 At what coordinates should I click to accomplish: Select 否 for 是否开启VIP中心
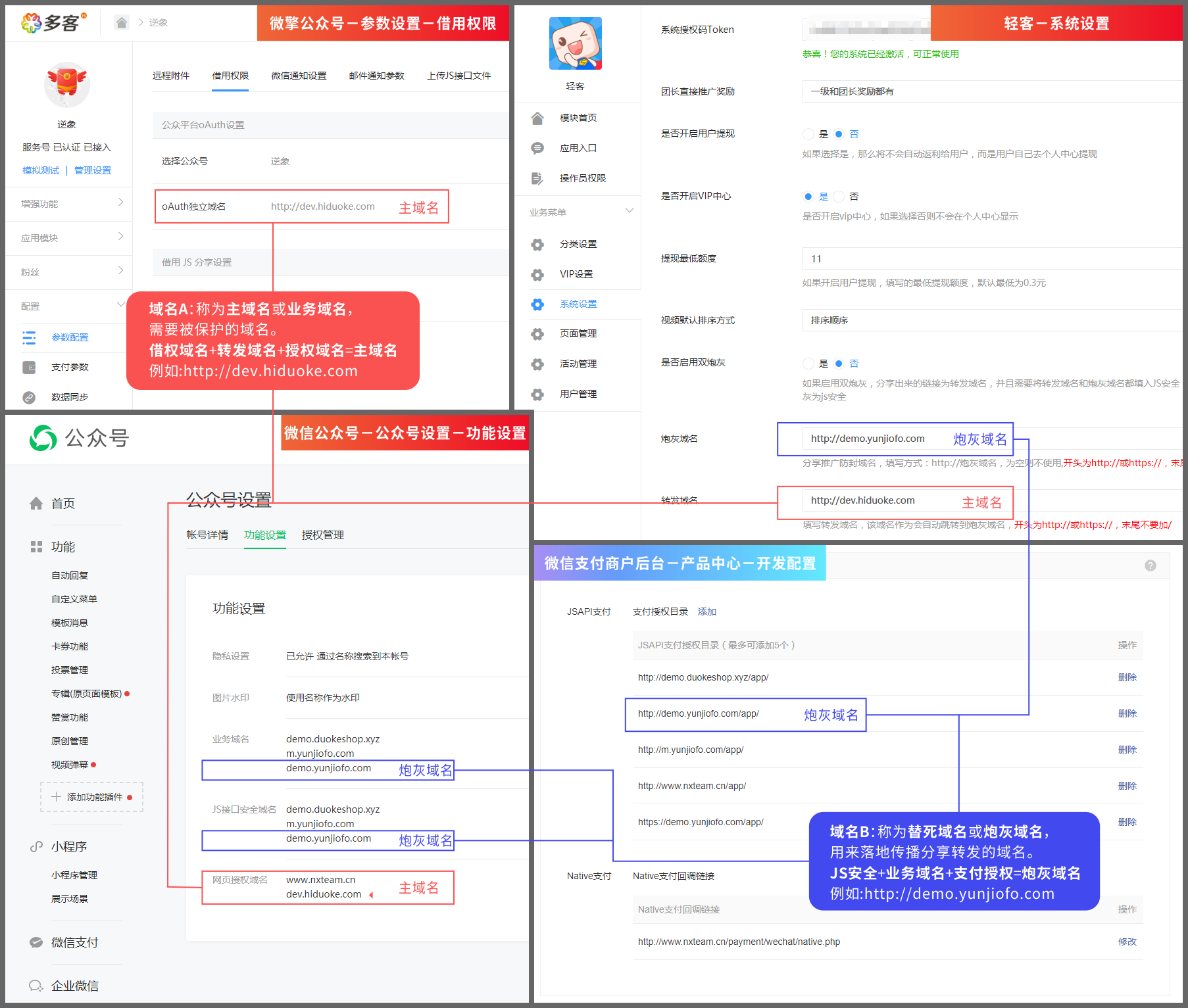coord(839,197)
